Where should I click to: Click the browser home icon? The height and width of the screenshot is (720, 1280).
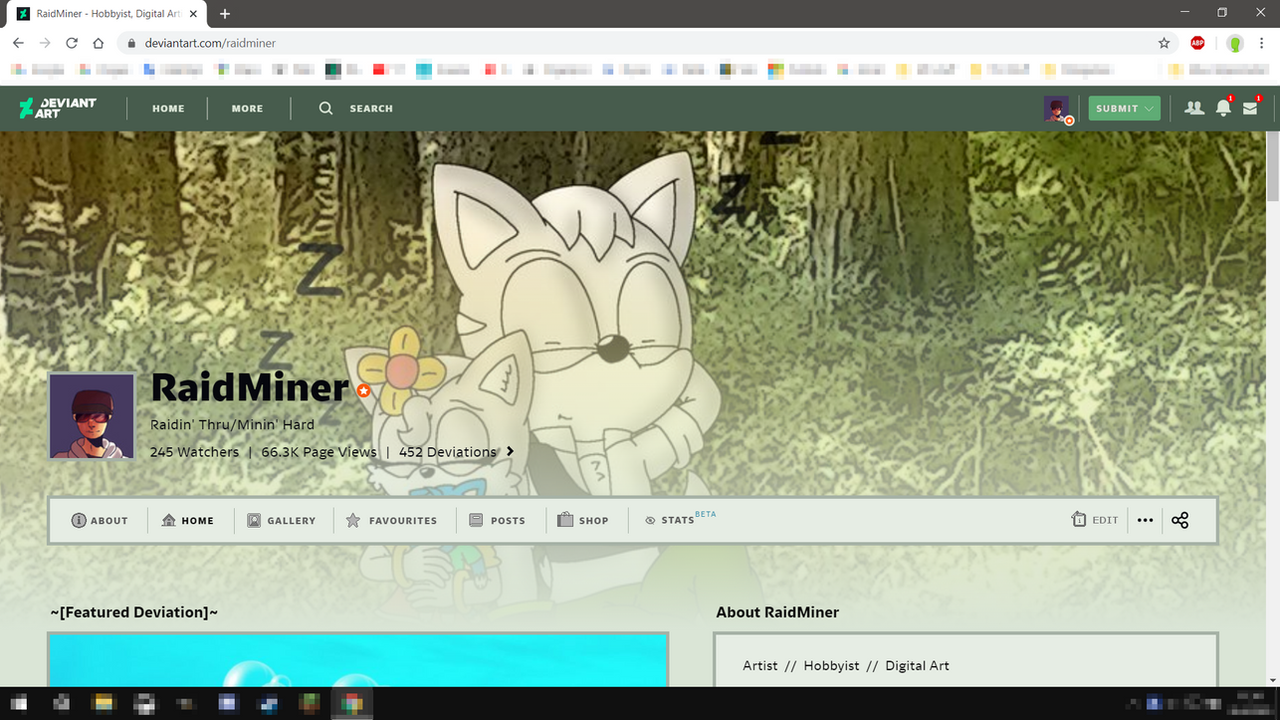click(98, 43)
